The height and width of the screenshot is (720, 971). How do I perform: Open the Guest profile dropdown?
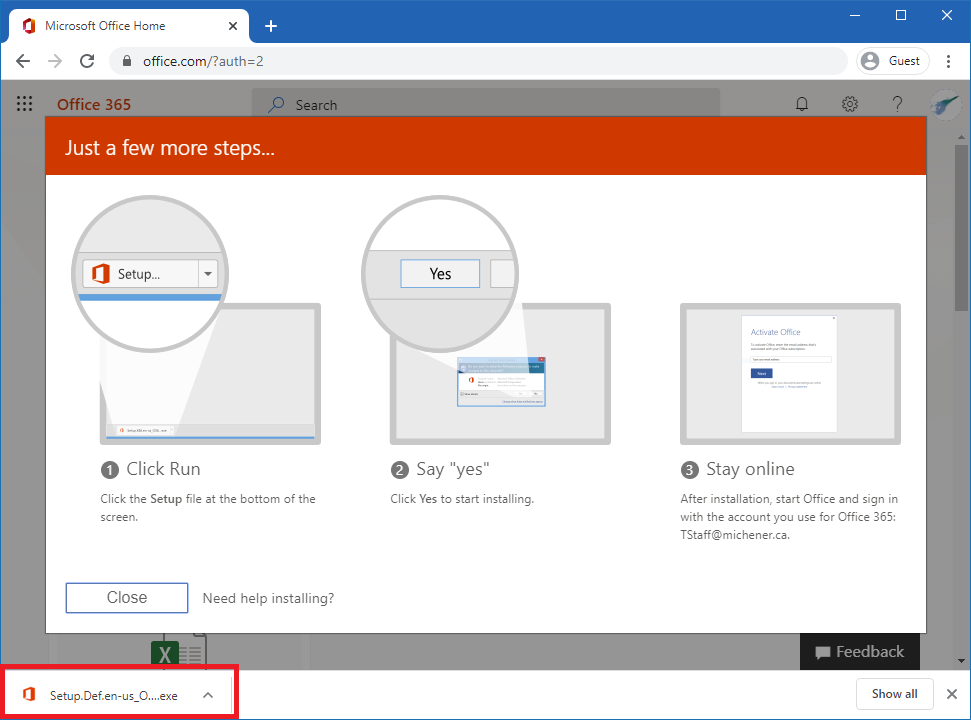point(891,60)
